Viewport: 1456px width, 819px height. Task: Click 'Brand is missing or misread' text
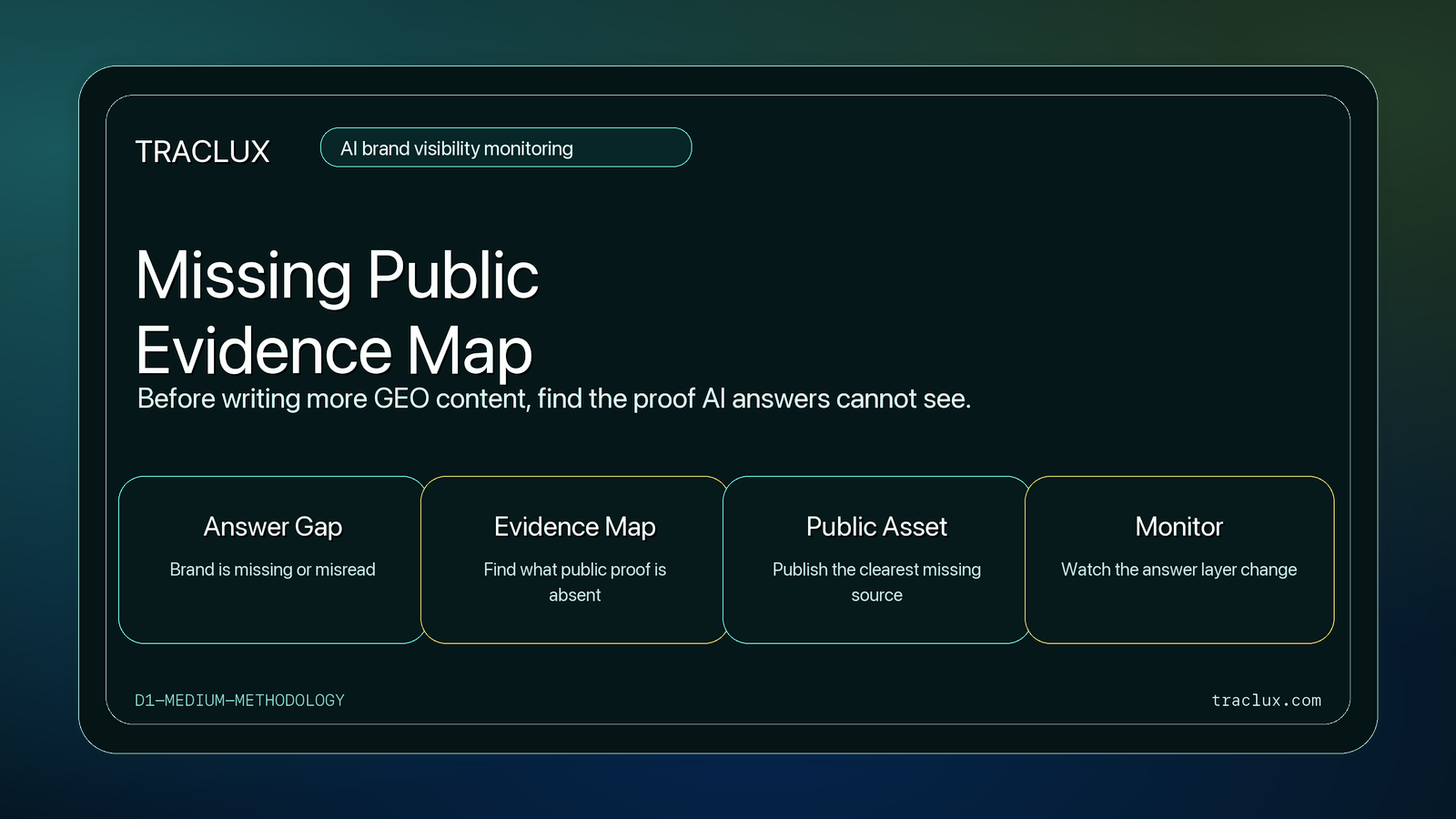272,570
